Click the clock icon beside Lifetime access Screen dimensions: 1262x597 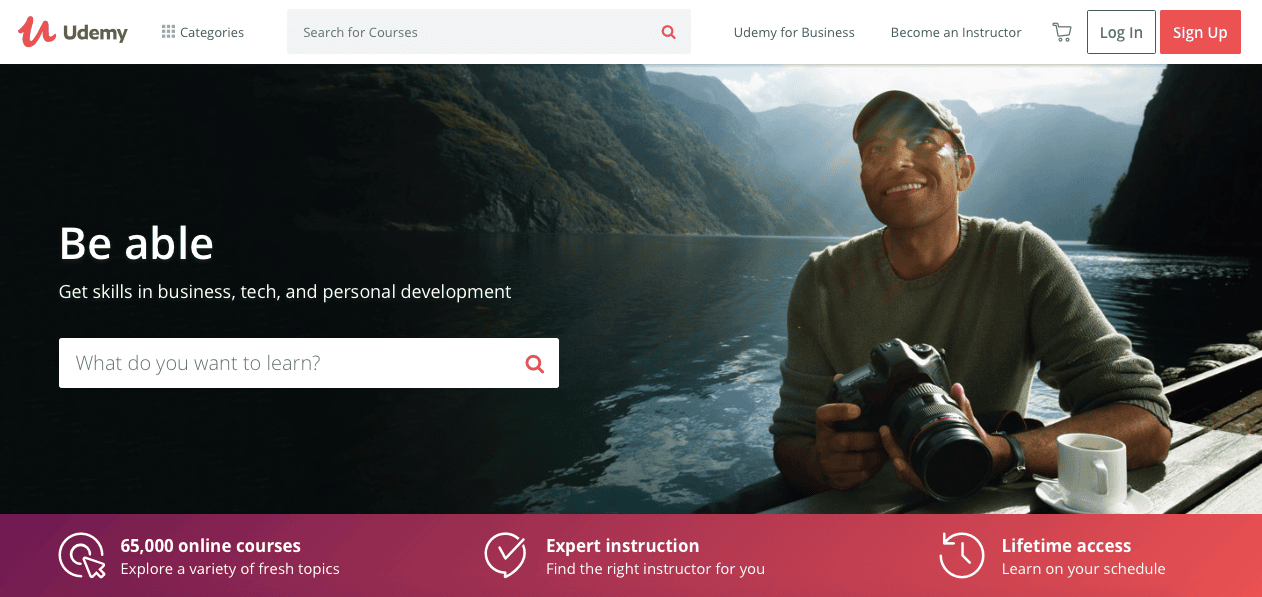(x=962, y=555)
